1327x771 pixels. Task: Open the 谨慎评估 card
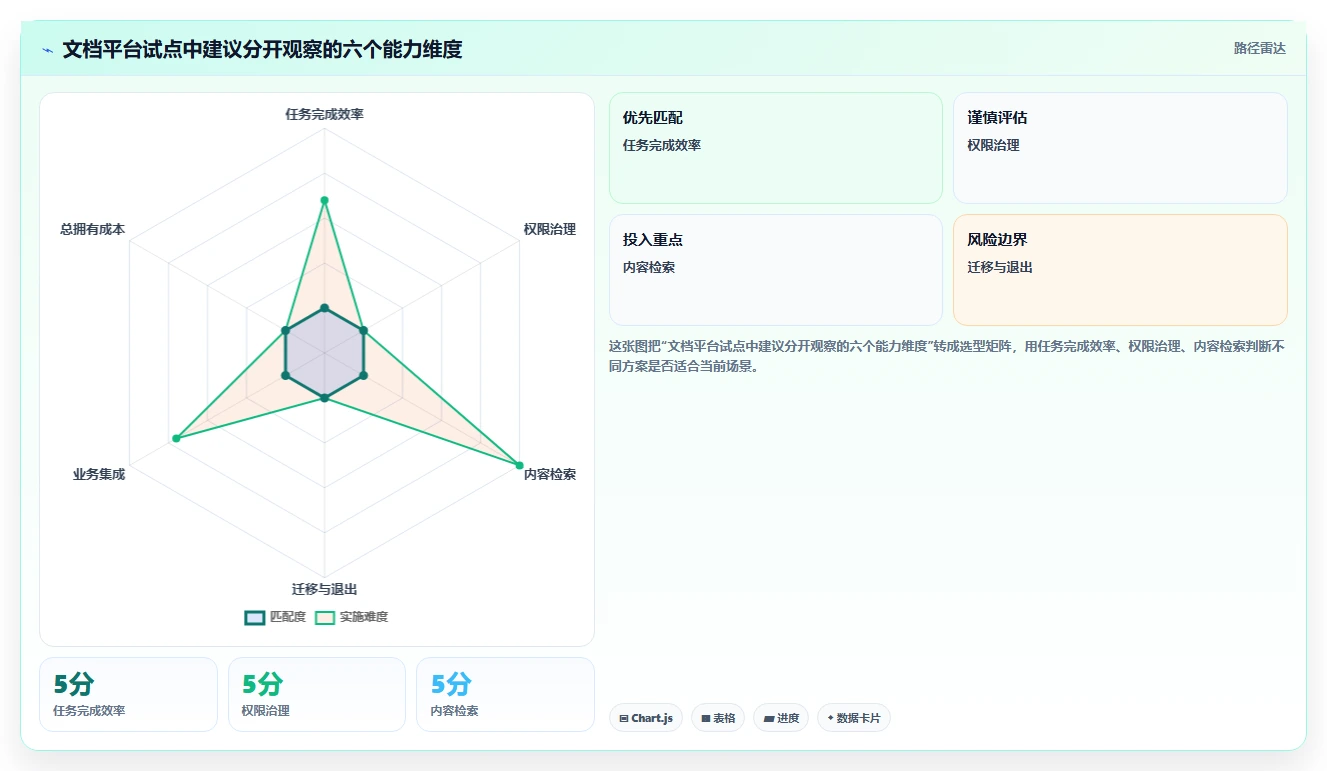[x=1120, y=148]
